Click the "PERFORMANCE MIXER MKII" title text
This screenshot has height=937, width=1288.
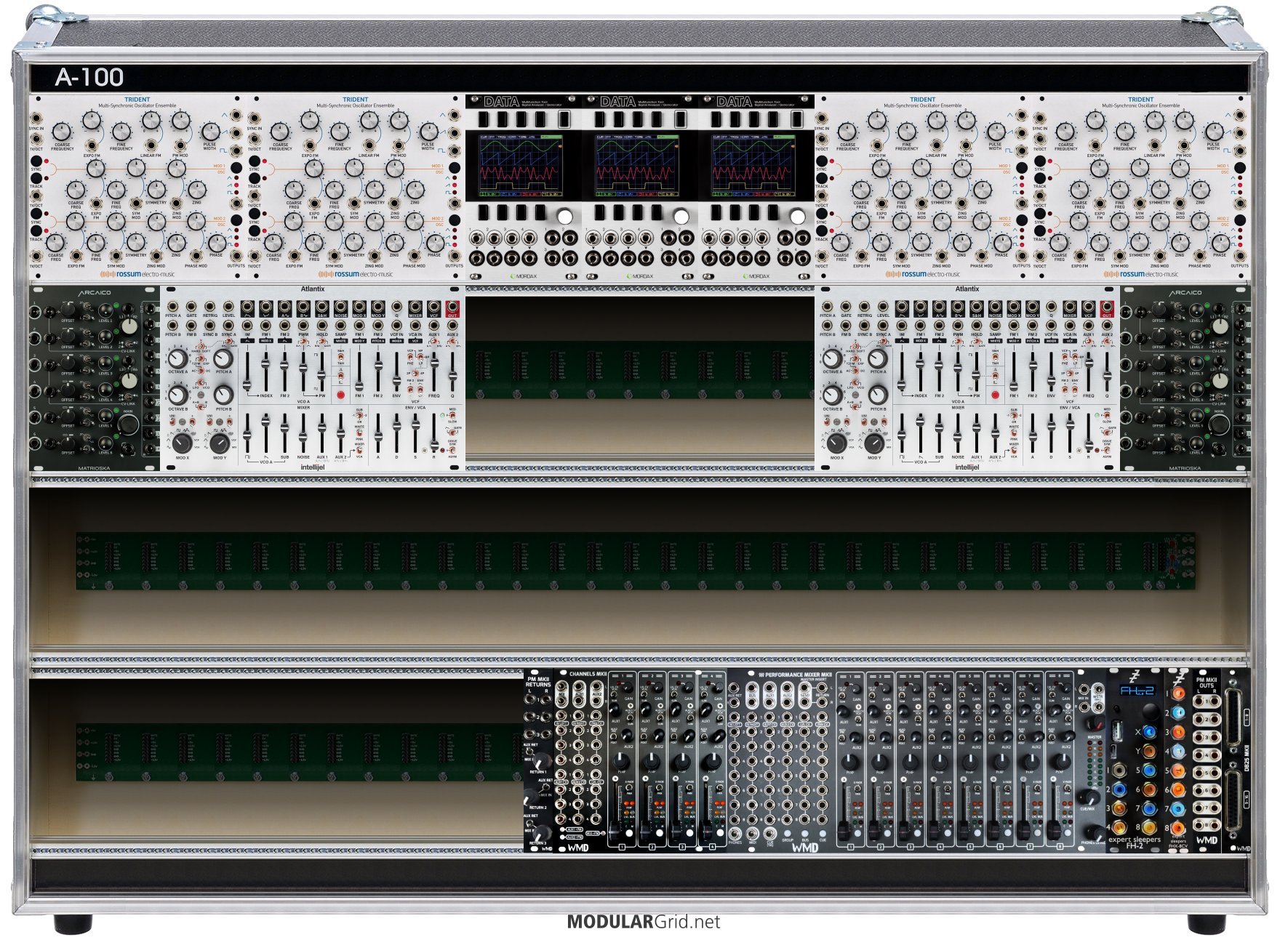click(x=799, y=675)
